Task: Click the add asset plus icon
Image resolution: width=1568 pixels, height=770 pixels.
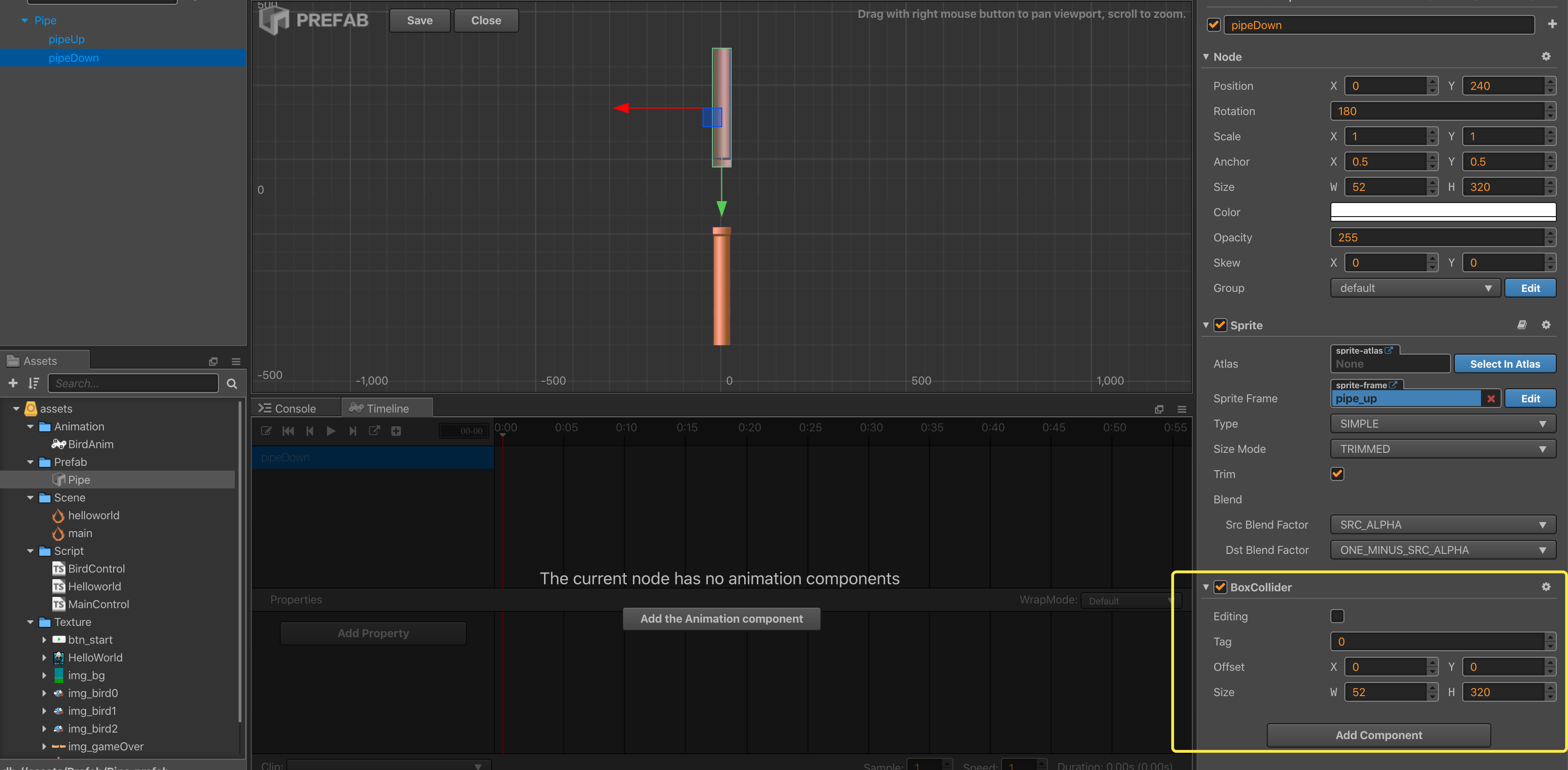Action: (x=13, y=383)
